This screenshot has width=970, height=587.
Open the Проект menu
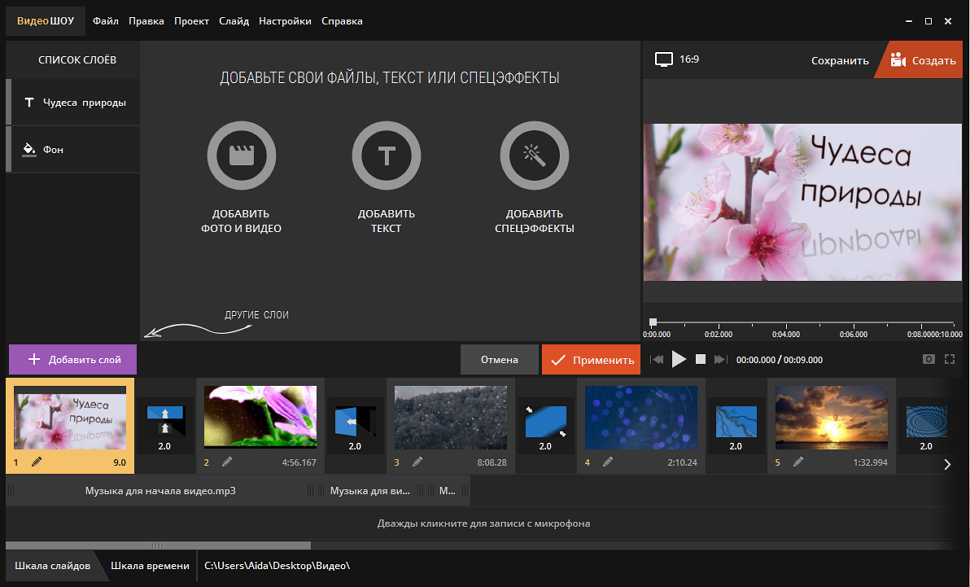click(x=191, y=21)
